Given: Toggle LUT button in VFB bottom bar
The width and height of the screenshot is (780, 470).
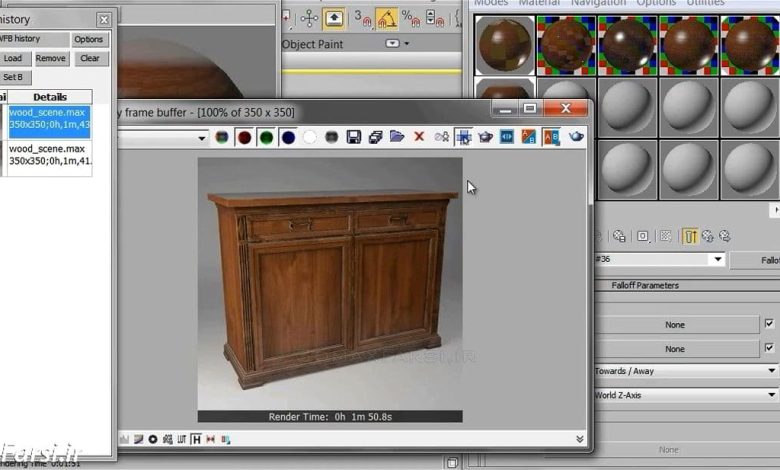Looking at the screenshot, I should click(182, 439).
